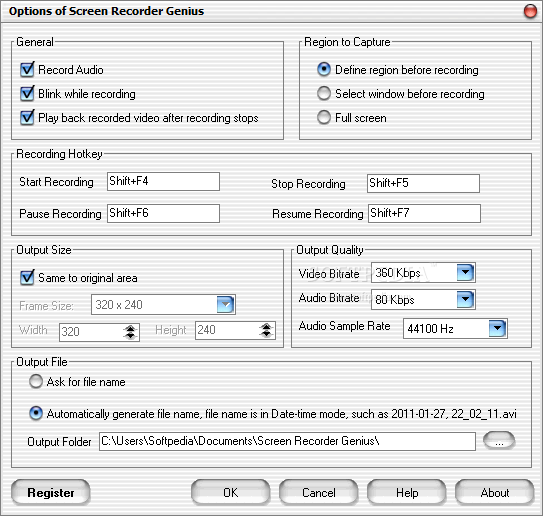Close the options dialog with red button
The width and height of the screenshot is (543, 516).
(x=530, y=11)
